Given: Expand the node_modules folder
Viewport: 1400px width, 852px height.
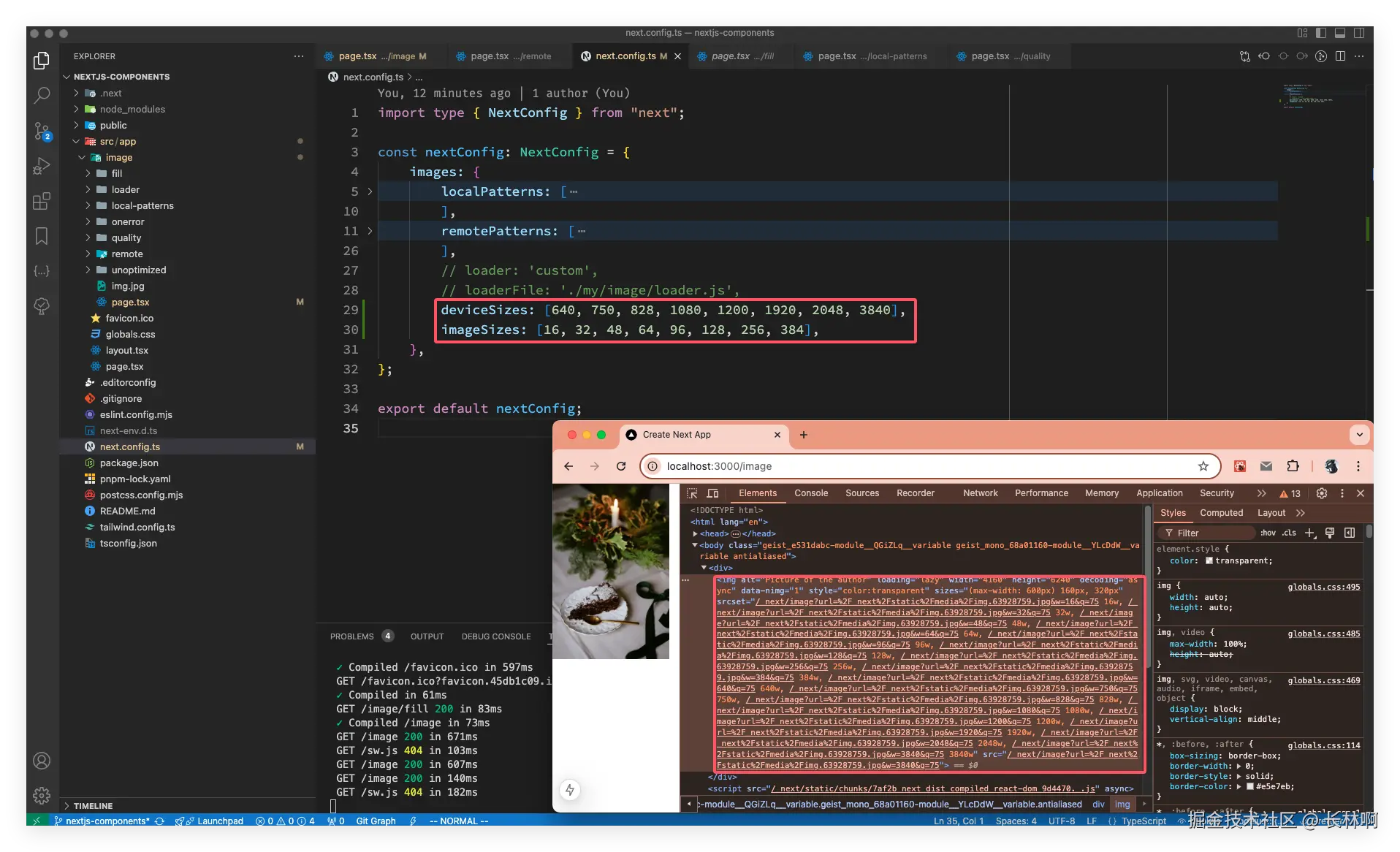Looking at the screenshot, I should coord(132,109).
